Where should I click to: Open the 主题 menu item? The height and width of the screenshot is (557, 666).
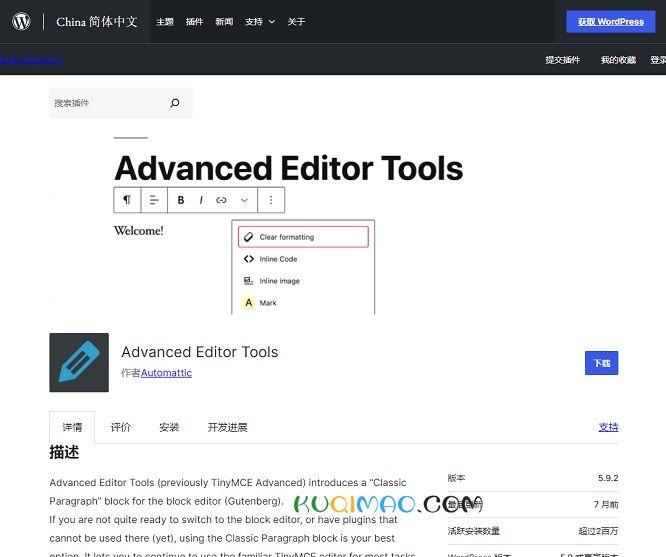165,22
